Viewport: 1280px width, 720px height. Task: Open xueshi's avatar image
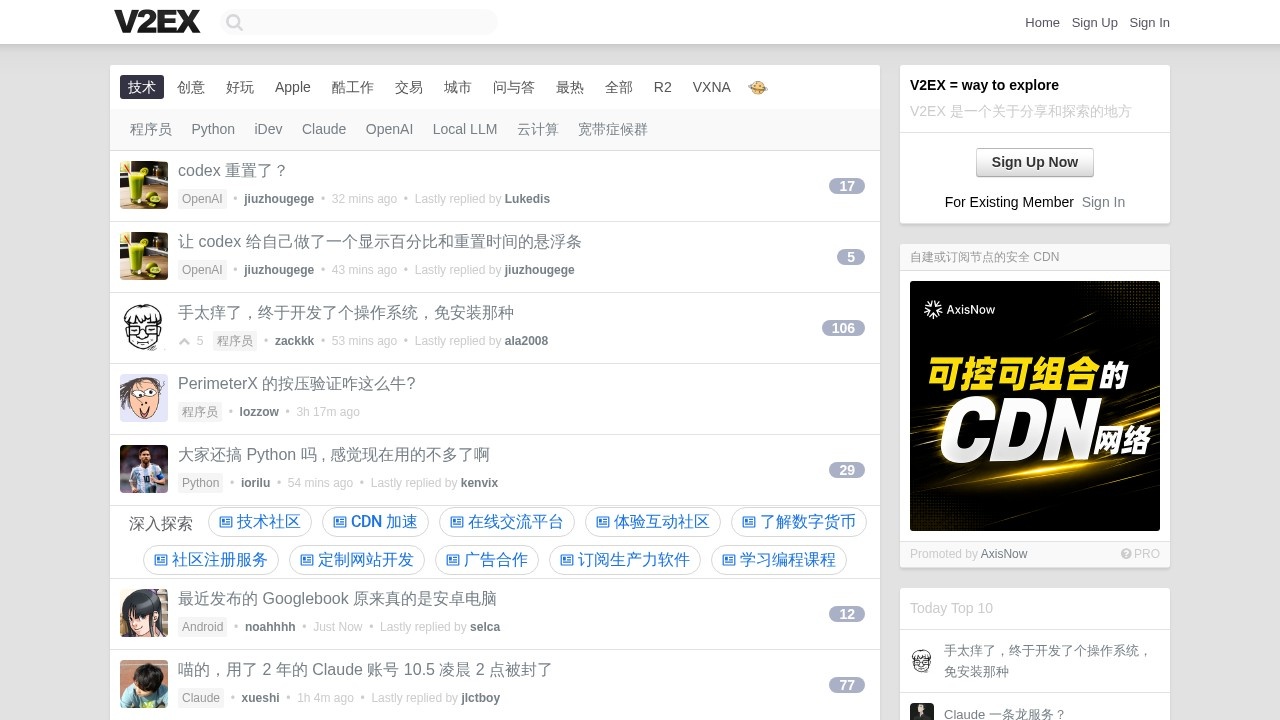coord(144,684)
